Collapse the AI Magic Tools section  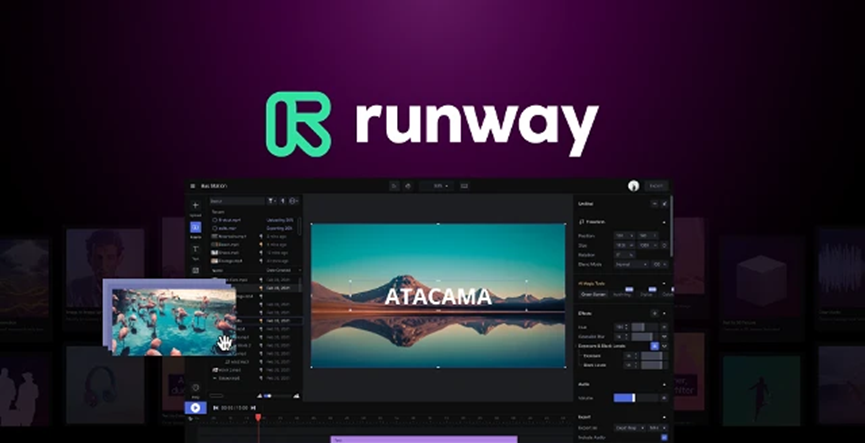[664, 284]
